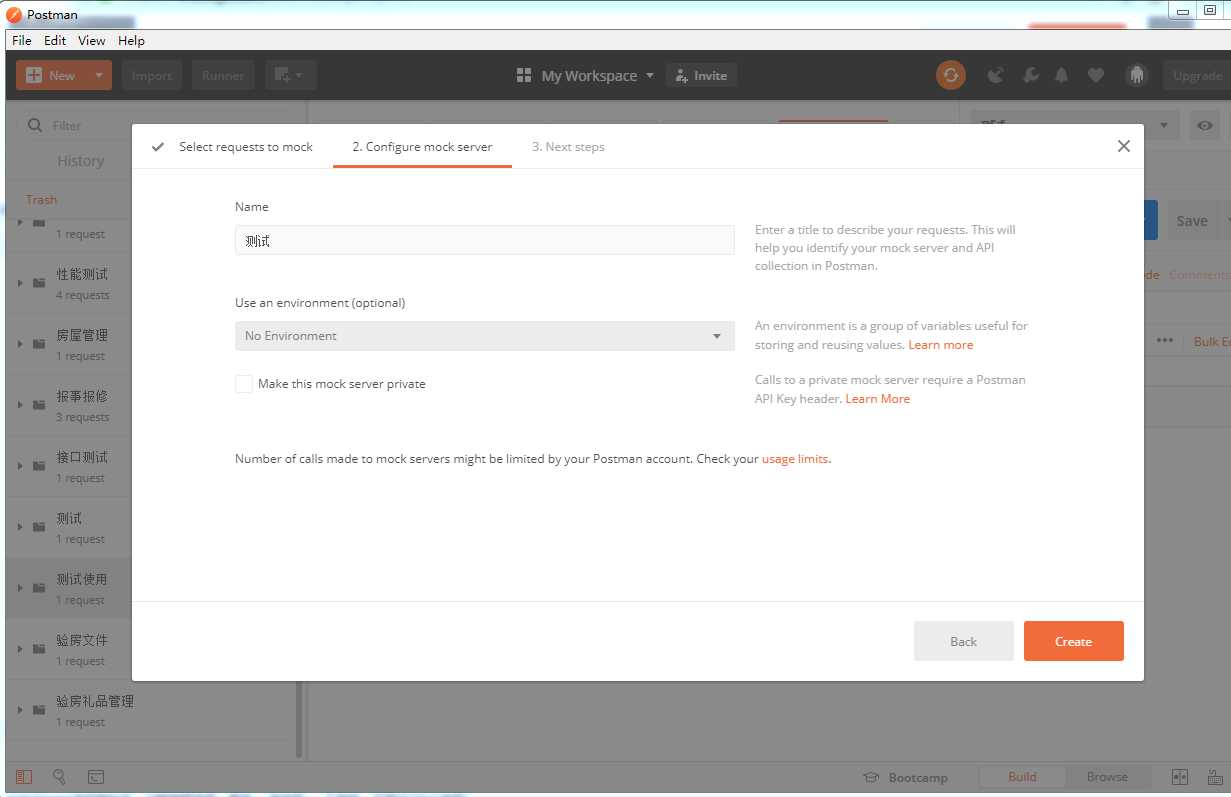Click the Name input field

point(485,240)
